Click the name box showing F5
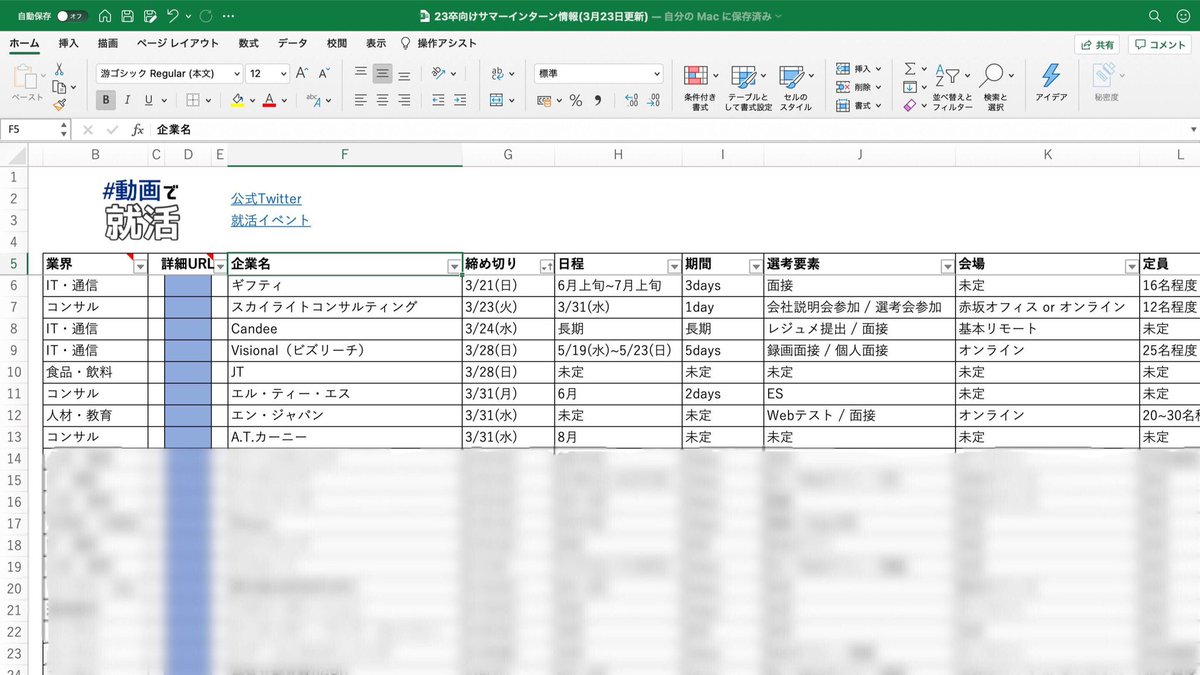 coord(30,130)
